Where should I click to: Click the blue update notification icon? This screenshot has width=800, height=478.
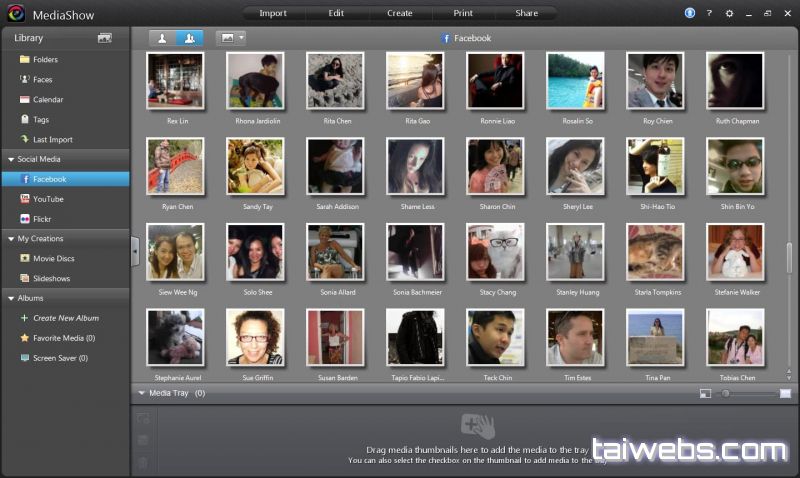click(689, 13)
